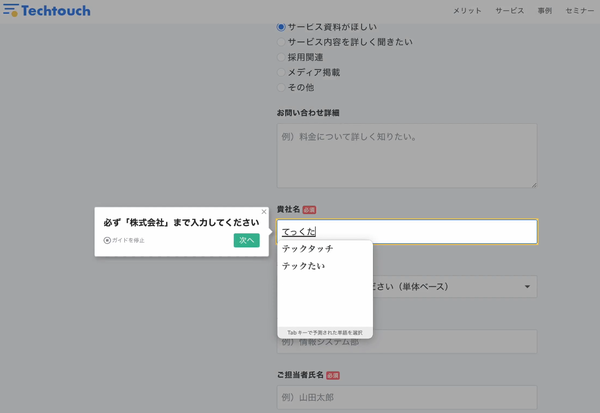This screenshot has height=413, width=600.
Task: Click the stop guide icon
Action: (x=107, y=240)
